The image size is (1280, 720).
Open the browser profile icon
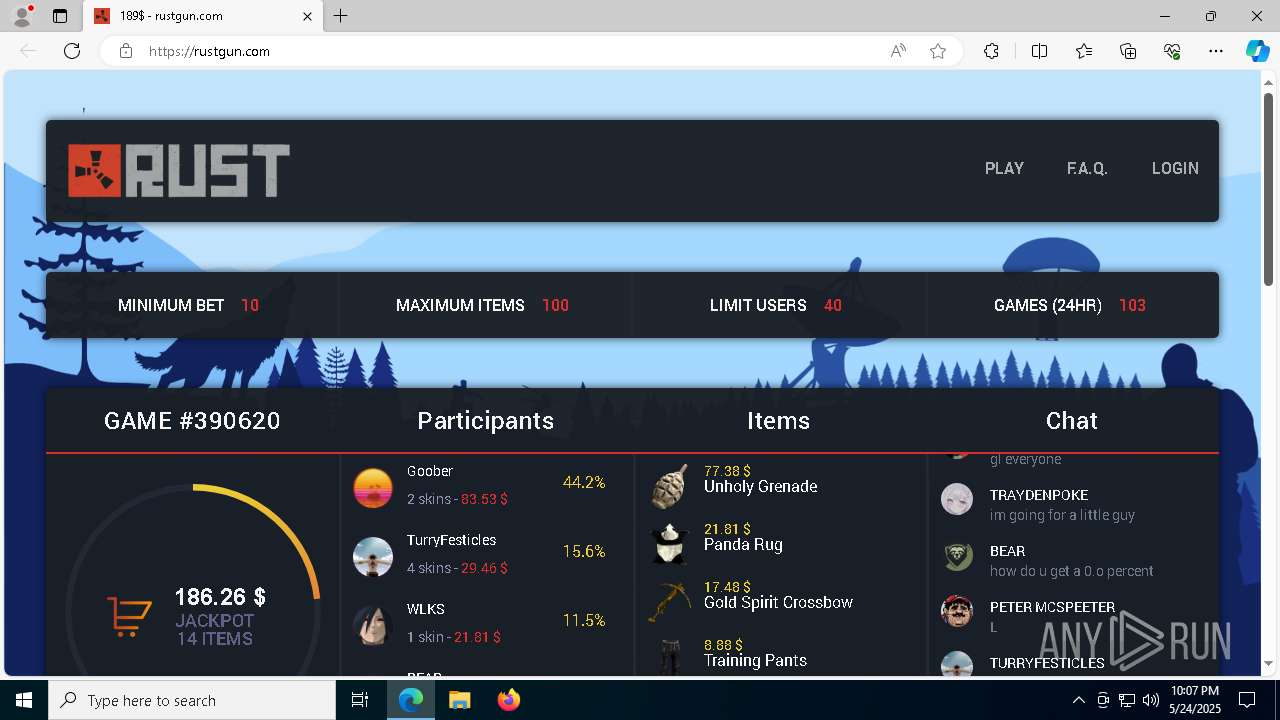pos(22,16)
